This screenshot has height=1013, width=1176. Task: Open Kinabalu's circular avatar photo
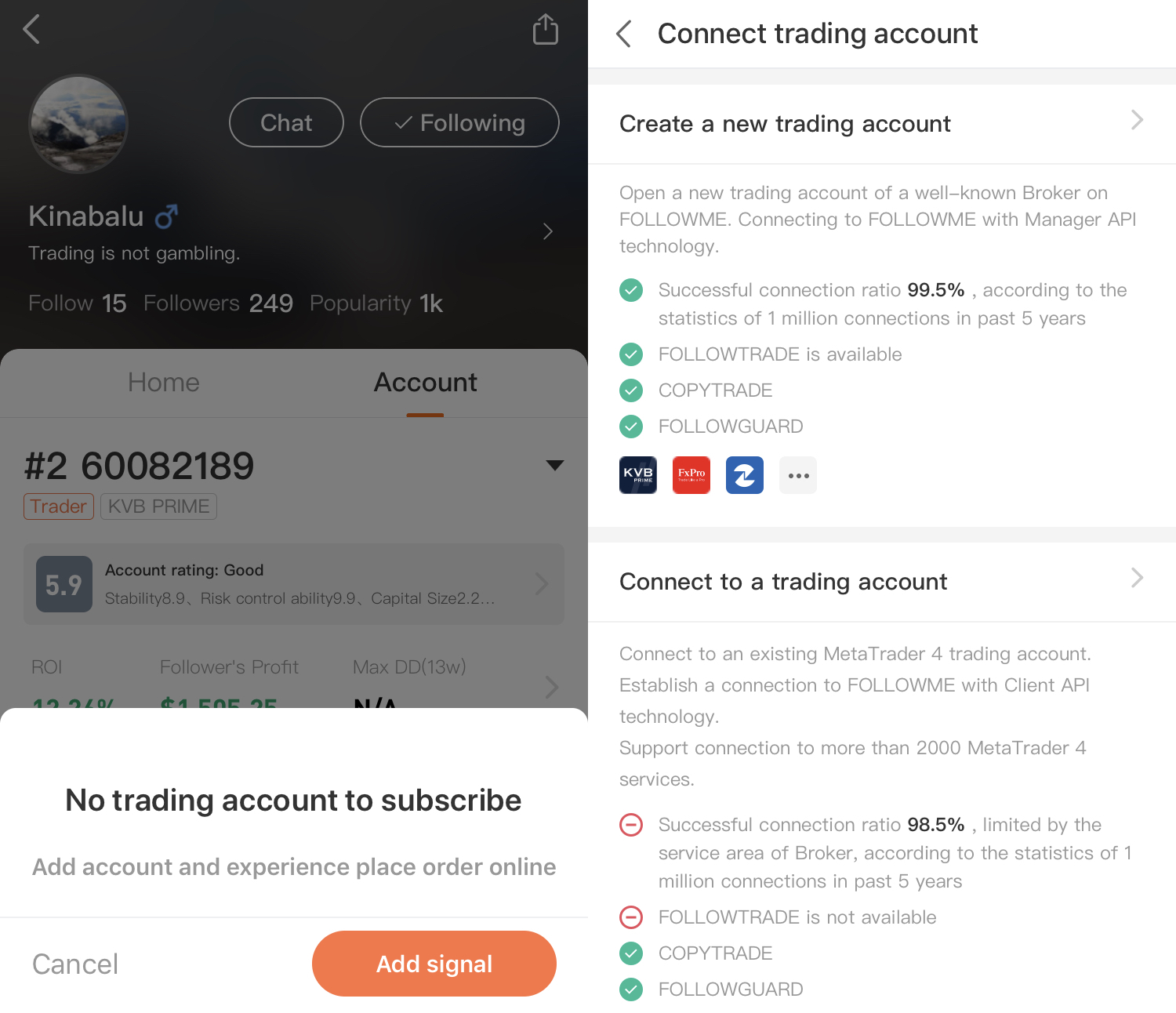pos(78,124)
